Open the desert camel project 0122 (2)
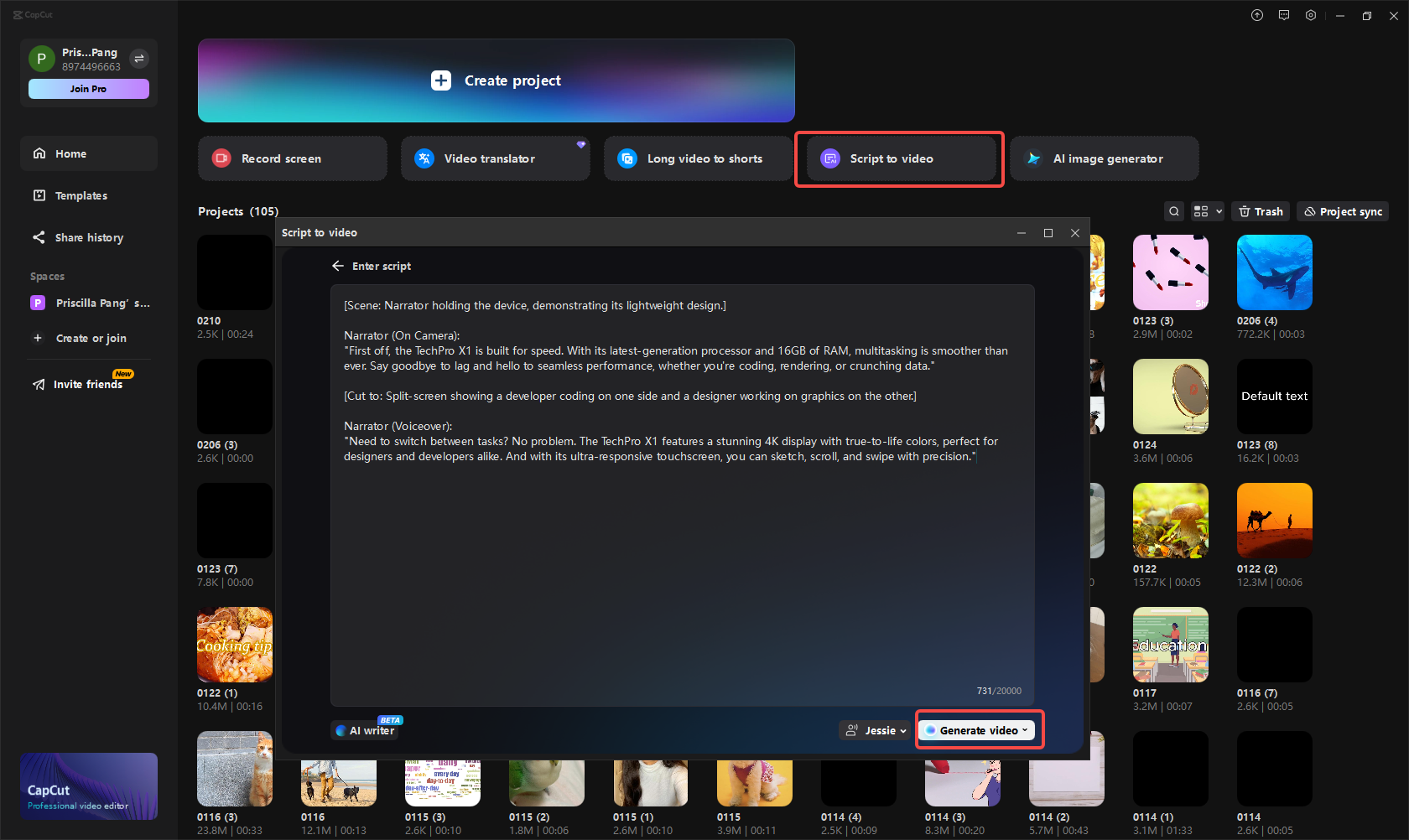 (x=1275, y=521)
